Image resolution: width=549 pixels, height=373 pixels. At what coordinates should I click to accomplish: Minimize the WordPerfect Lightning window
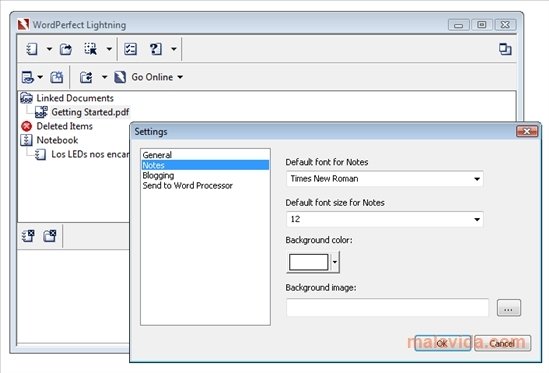(459, 25)
